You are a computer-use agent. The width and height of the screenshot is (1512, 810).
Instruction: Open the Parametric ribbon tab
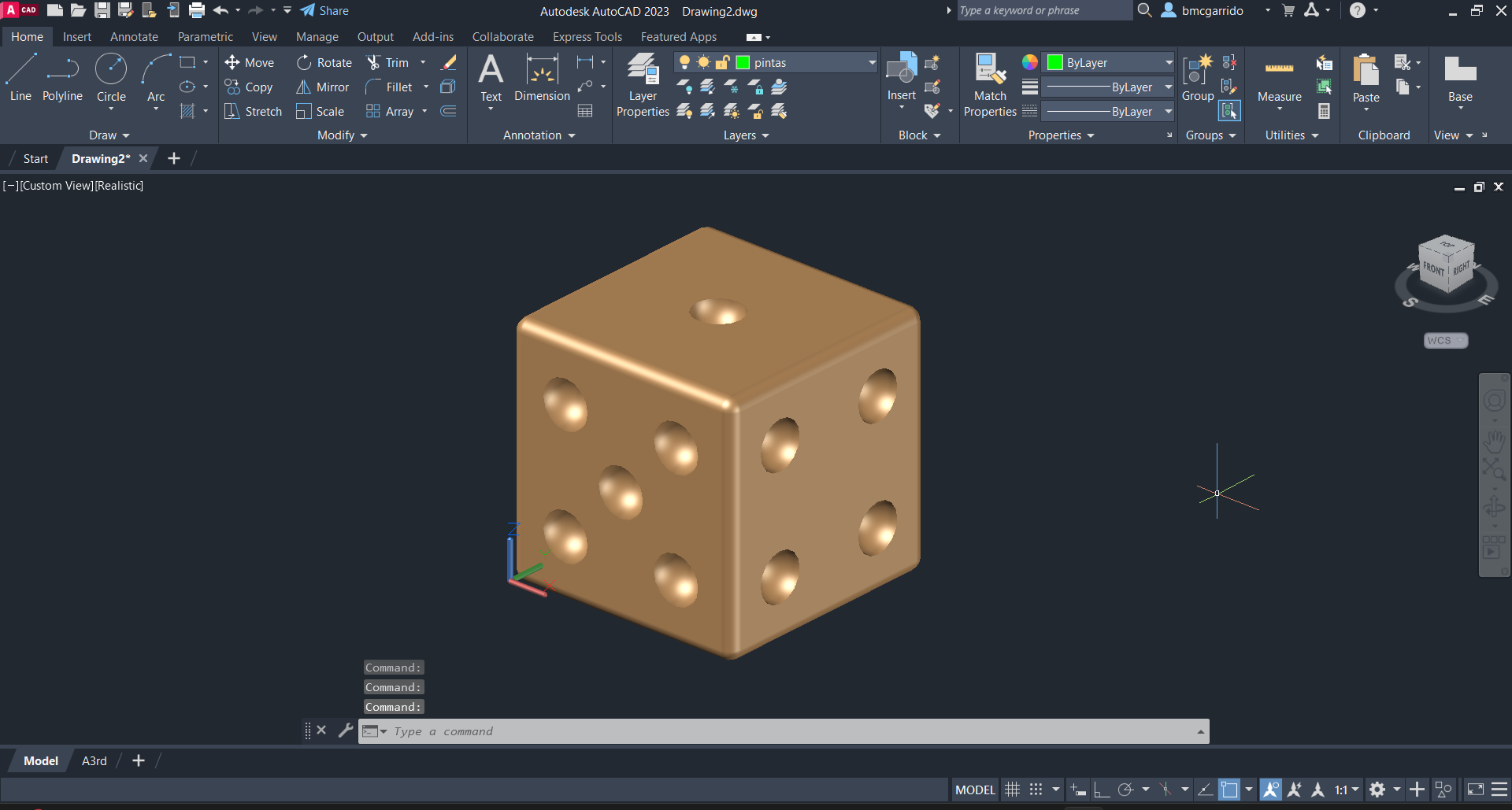tap(205, 37)
